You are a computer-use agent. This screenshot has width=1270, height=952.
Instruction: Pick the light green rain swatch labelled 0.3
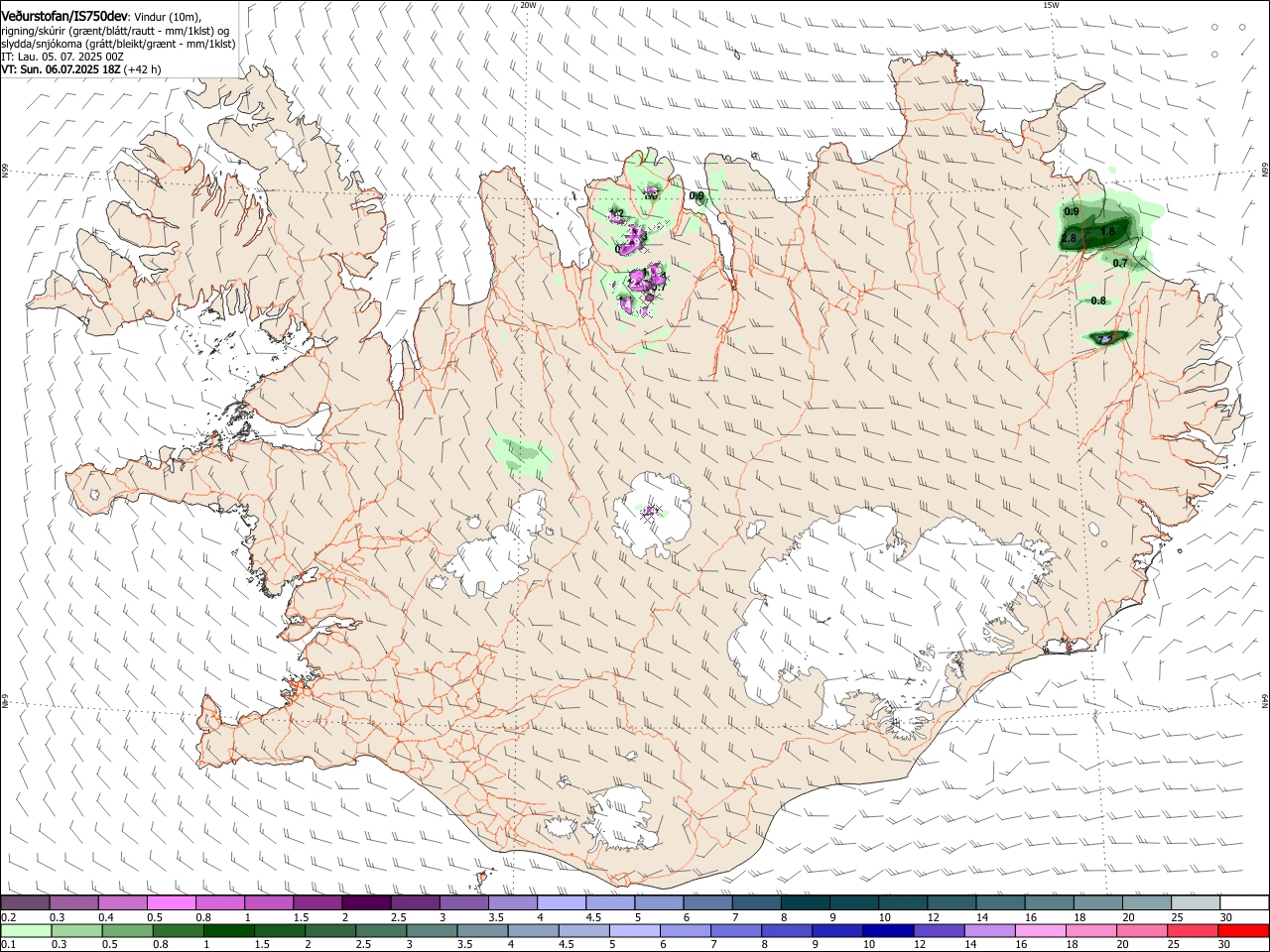tap(76, 930)
